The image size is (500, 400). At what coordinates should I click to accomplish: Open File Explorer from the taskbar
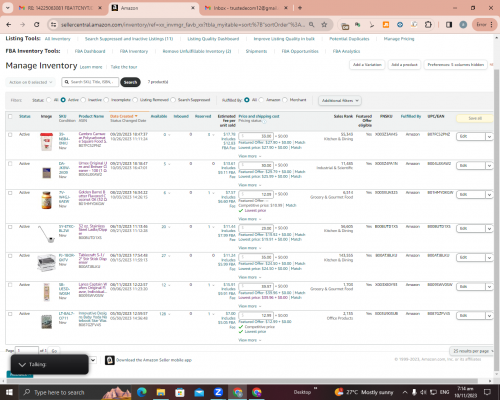coord(161,392)
